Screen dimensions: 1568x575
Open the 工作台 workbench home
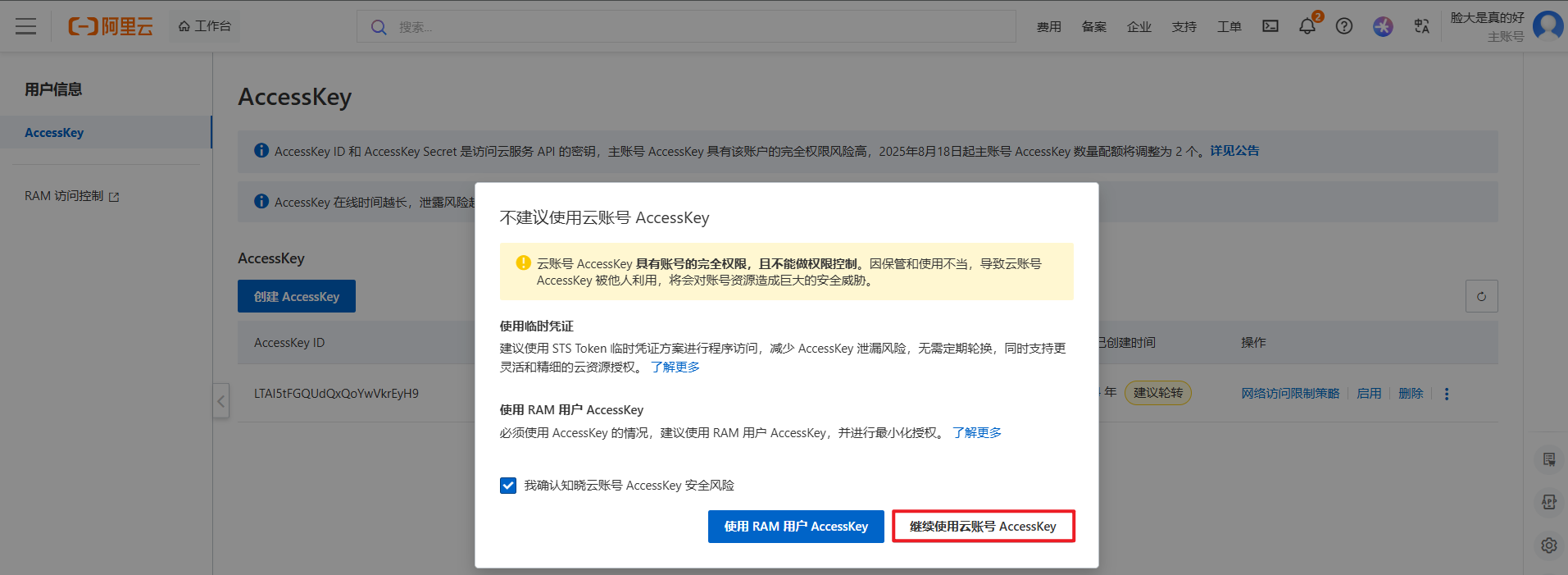205,26
